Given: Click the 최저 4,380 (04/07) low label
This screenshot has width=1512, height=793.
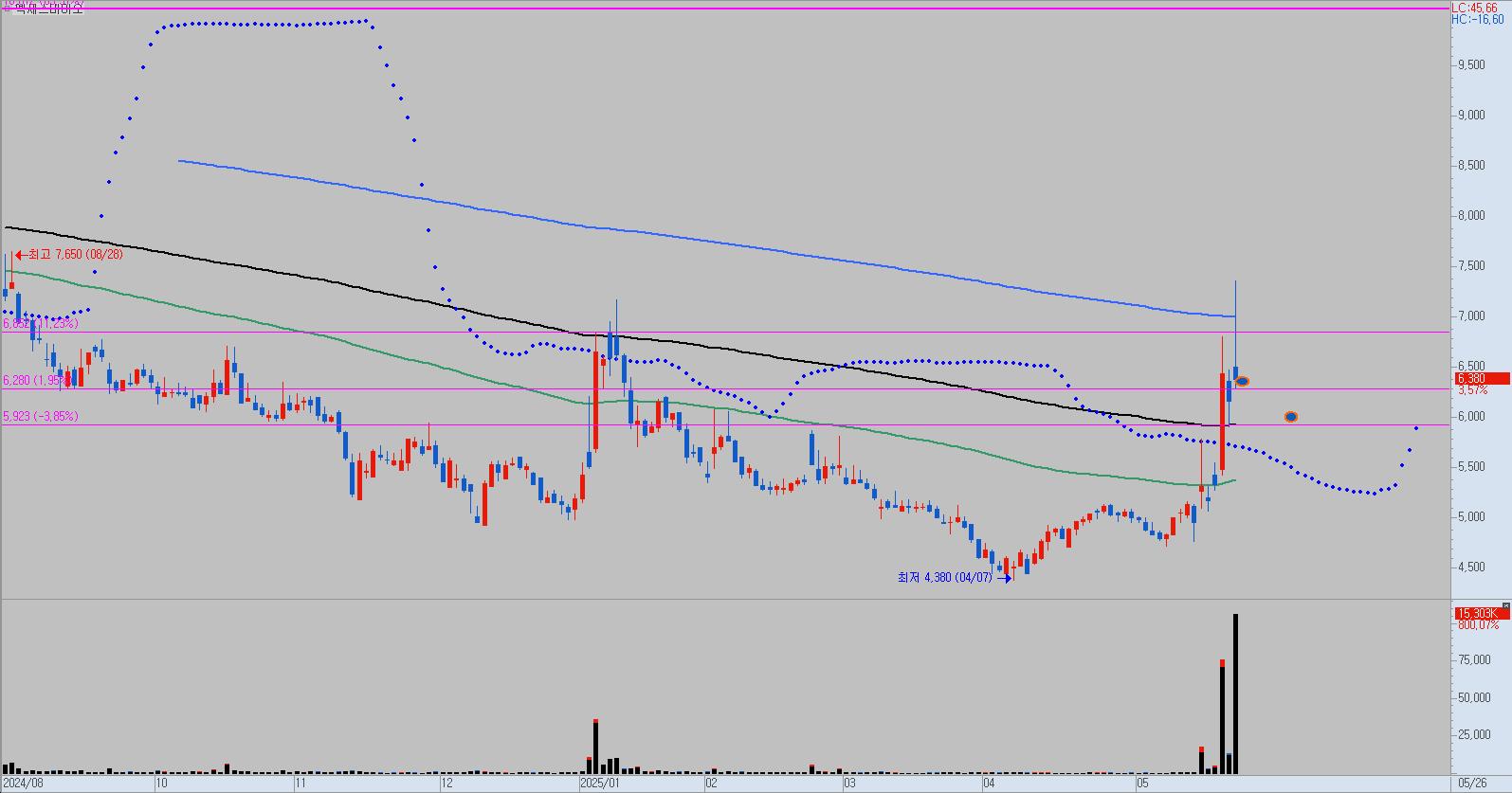Looking at the screenshot, I should (945, 577).
